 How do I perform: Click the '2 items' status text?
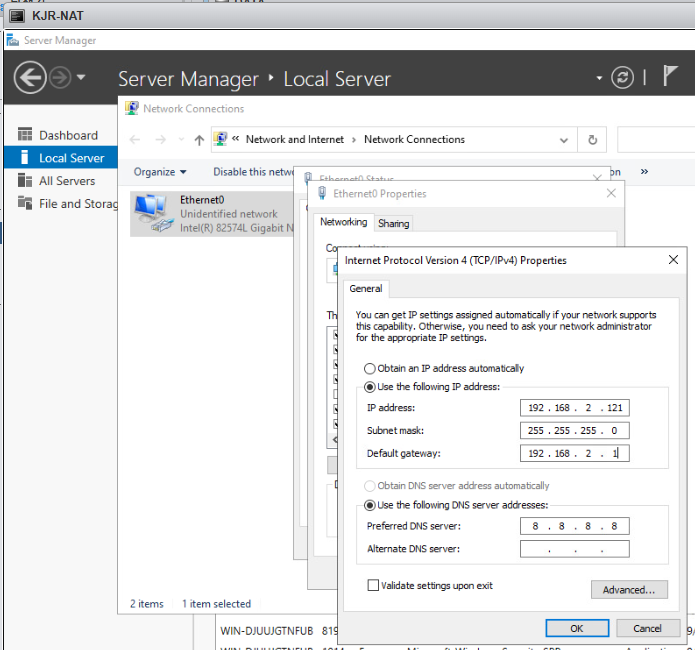click(146, 604)
